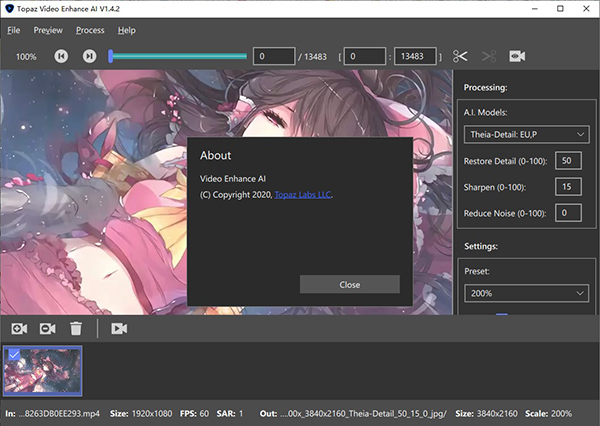Expand the A.I. Models Theia-Detail dropdown
Screen dimensions: 600x426
pyautogui.click(x=526, y=134)
